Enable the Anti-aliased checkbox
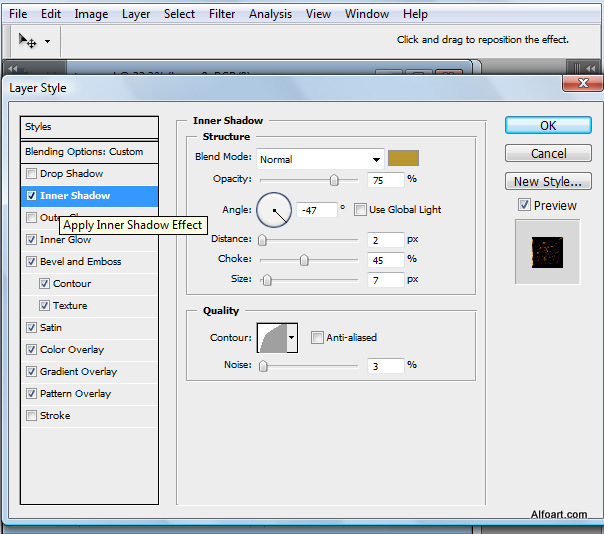The width and height of the screenshot is (604, 534). click(317, 338)
